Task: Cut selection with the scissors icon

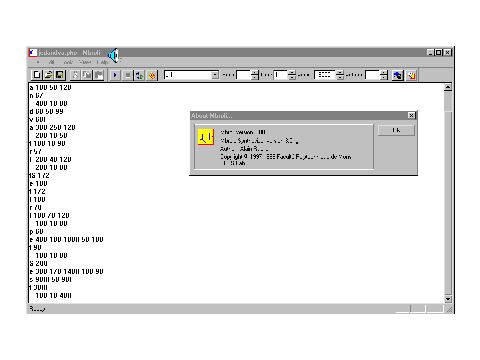Action: pos(75,75)
